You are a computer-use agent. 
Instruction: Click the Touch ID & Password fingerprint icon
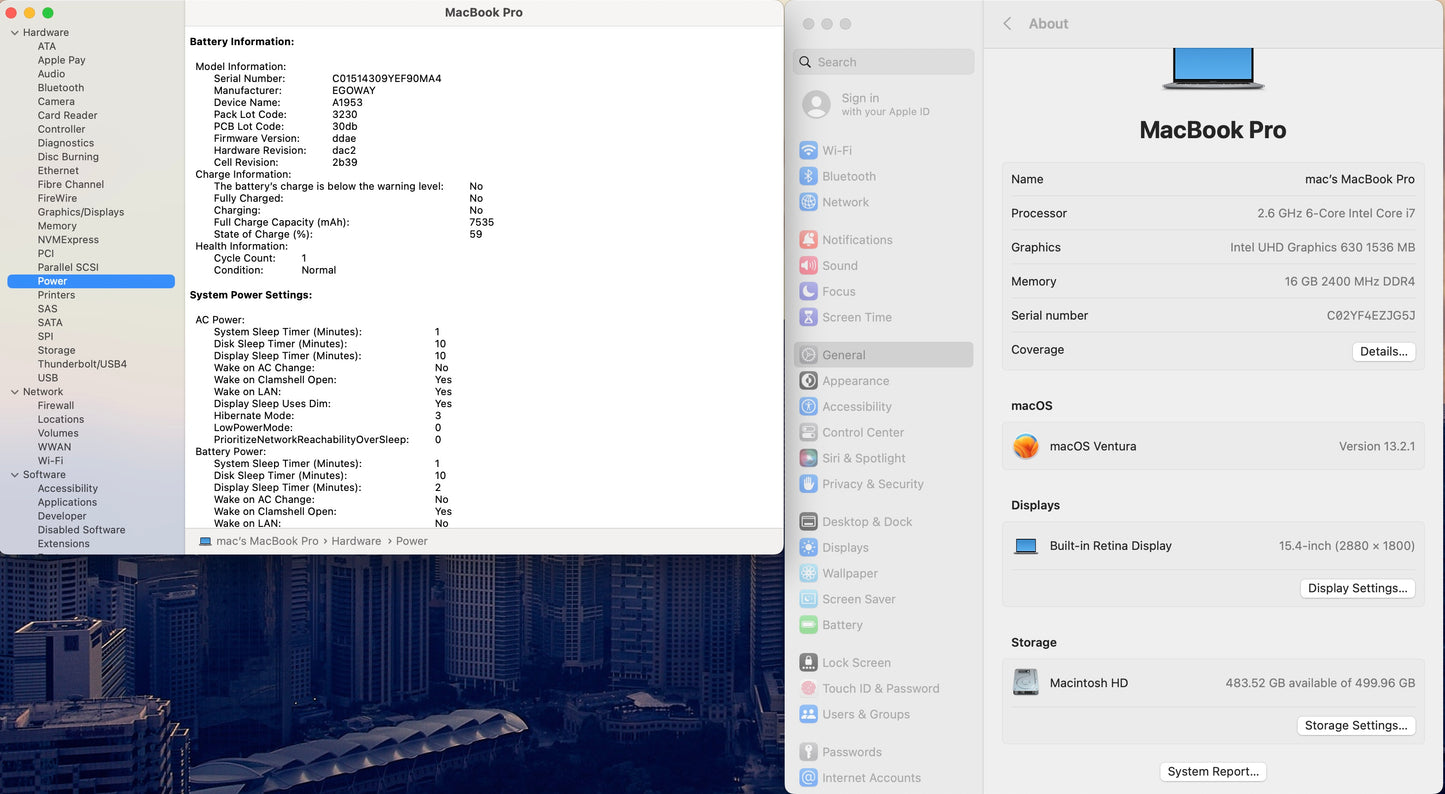pyautogui.click(x=808, y=688)
